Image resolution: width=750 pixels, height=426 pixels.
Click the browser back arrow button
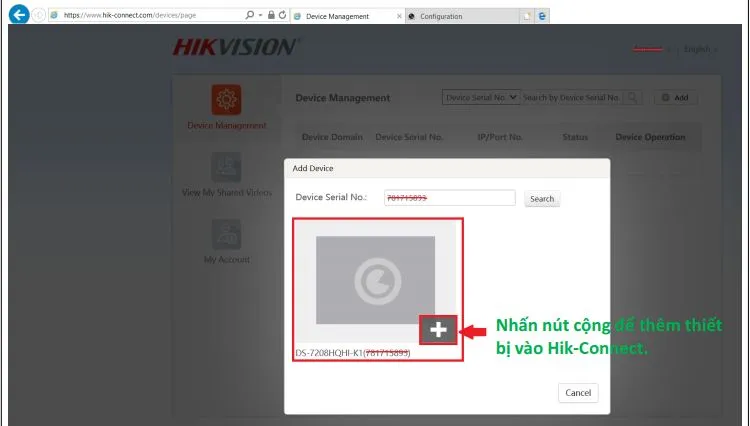click(18, 16)
